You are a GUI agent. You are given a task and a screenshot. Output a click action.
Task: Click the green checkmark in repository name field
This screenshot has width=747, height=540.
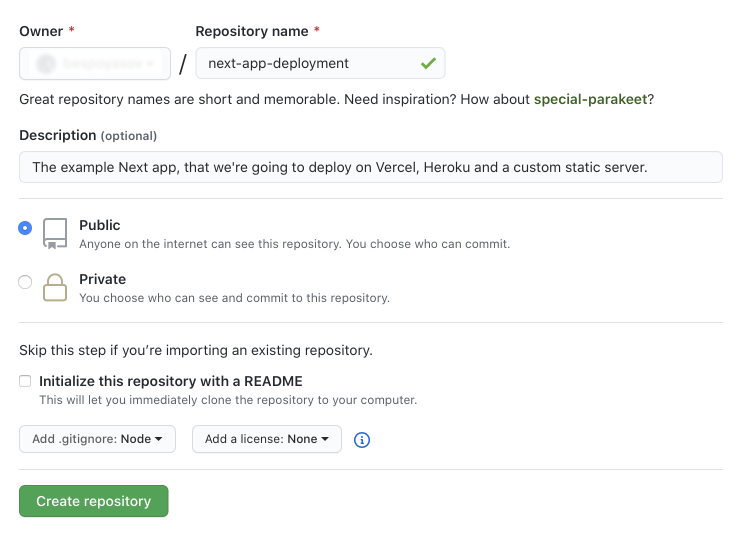(x=428, y=63)
